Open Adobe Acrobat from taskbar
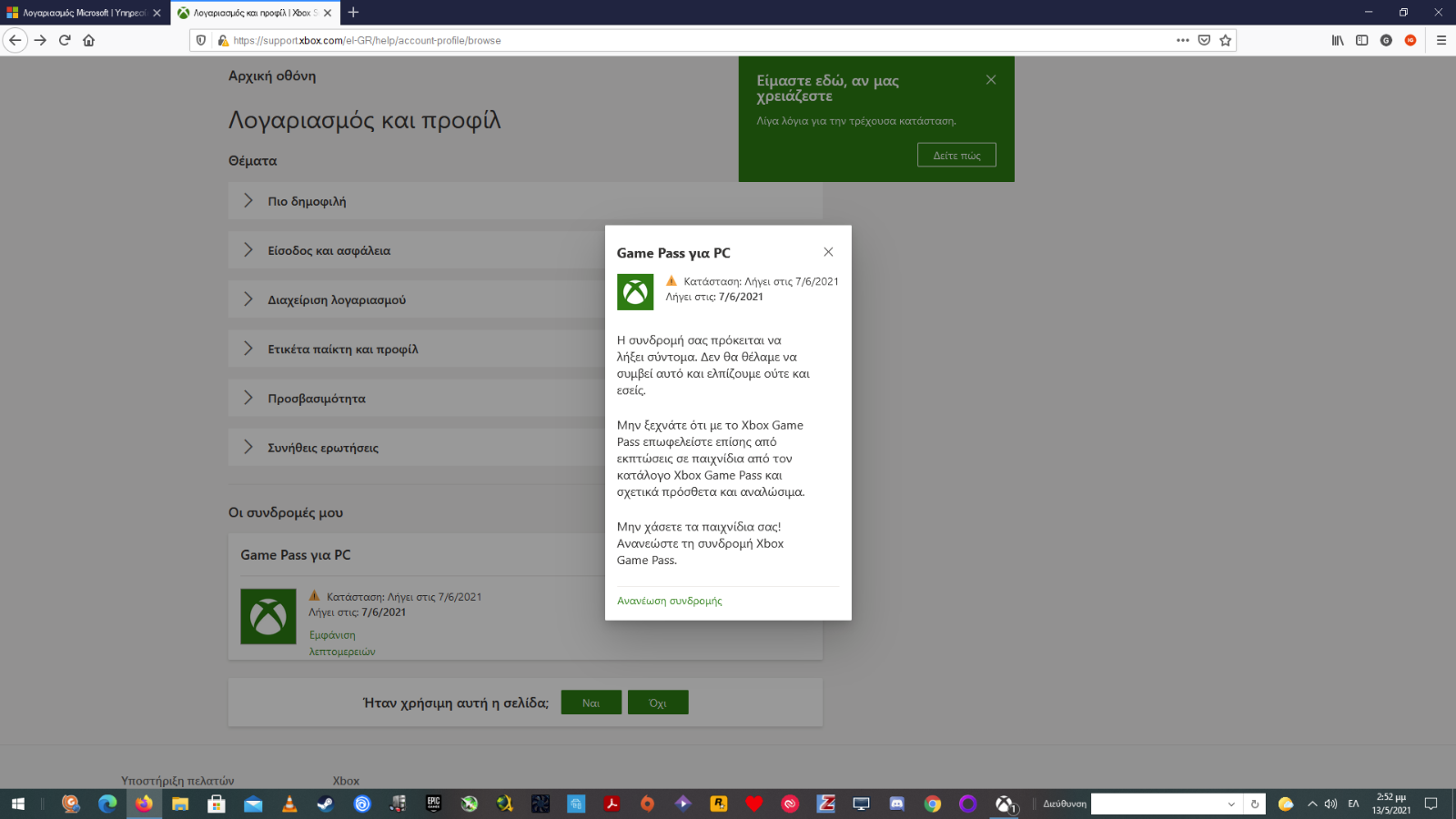The width and height of the screenshot is (1456, 819). (x=612, y=804)
